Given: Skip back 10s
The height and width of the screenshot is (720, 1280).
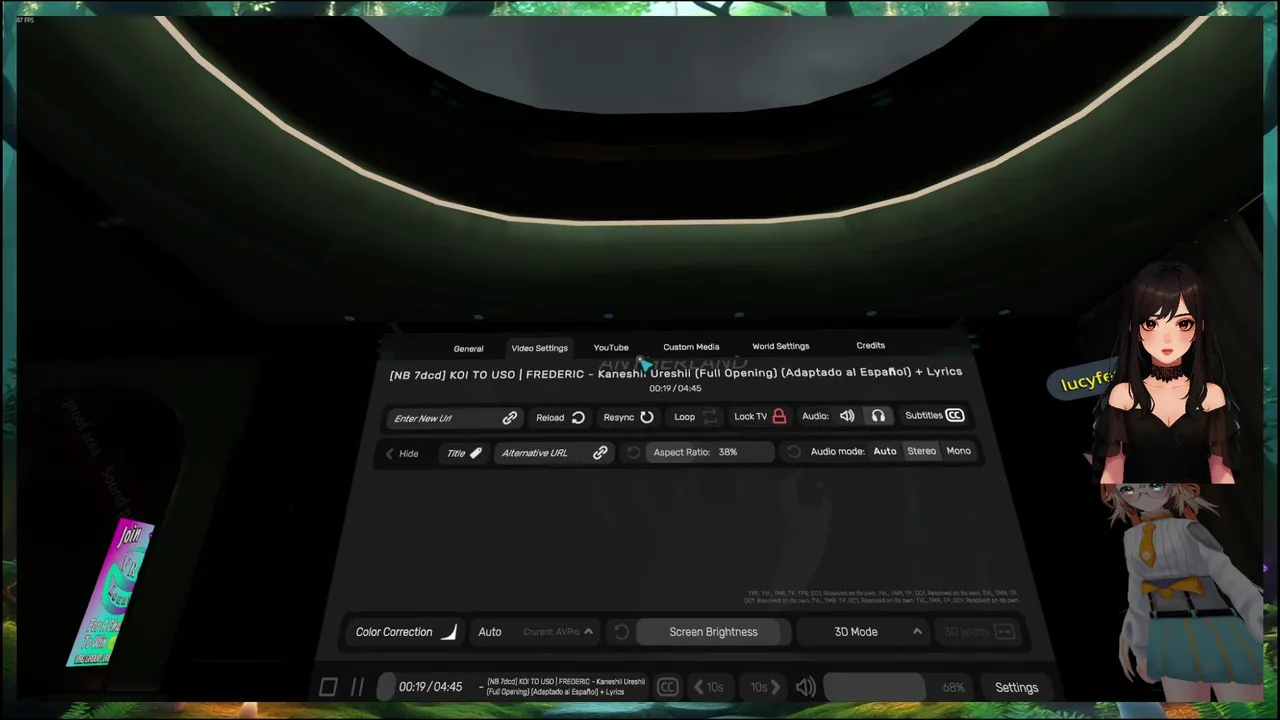Looking at the screenshot, I should pos(709,687).
